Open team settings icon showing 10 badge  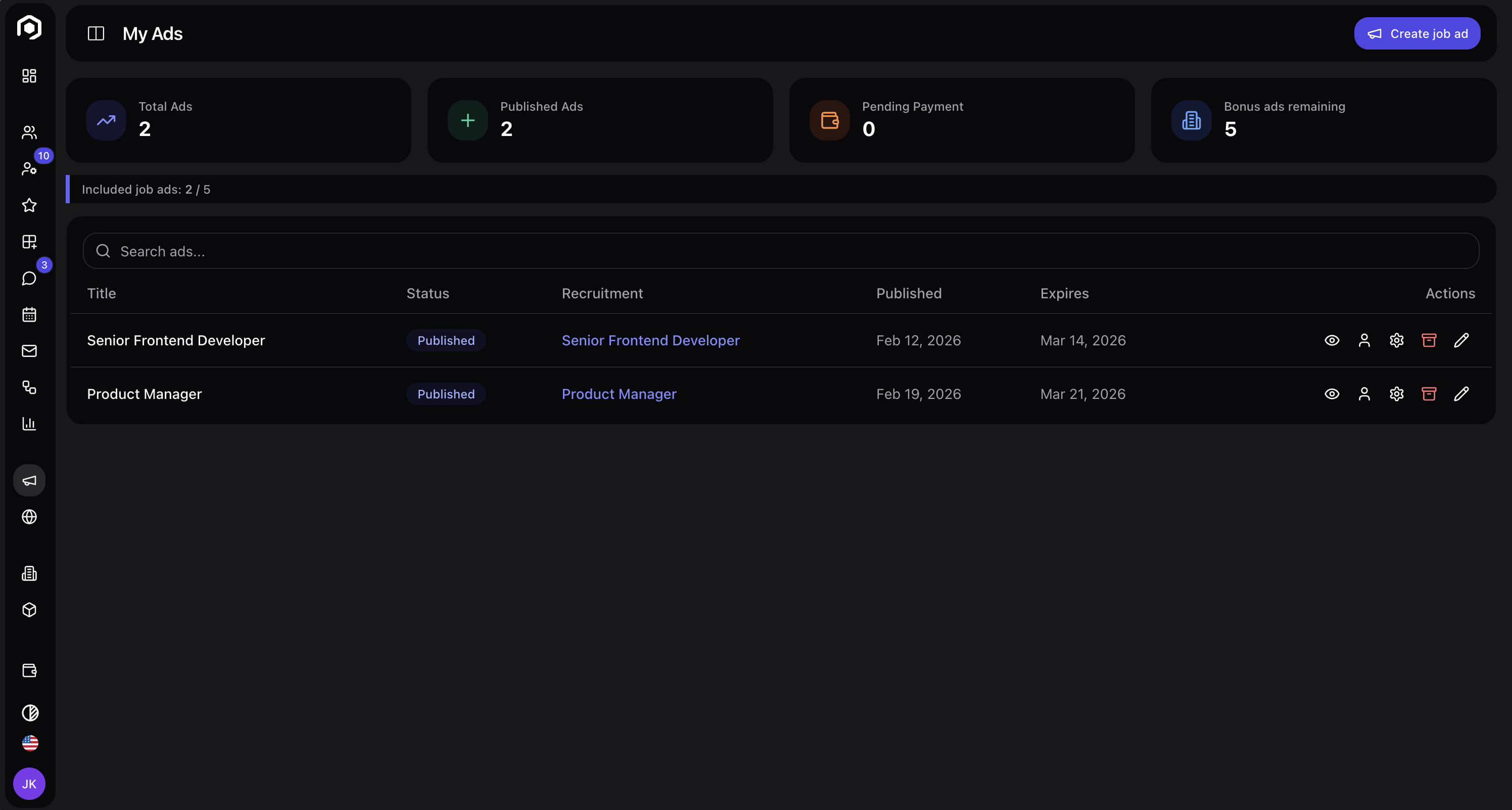pos(29,169)
